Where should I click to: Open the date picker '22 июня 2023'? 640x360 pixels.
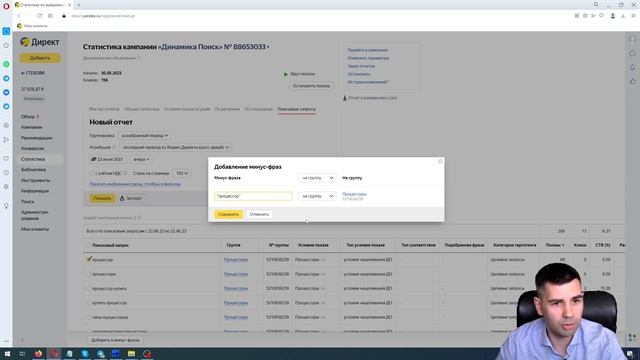107,159
